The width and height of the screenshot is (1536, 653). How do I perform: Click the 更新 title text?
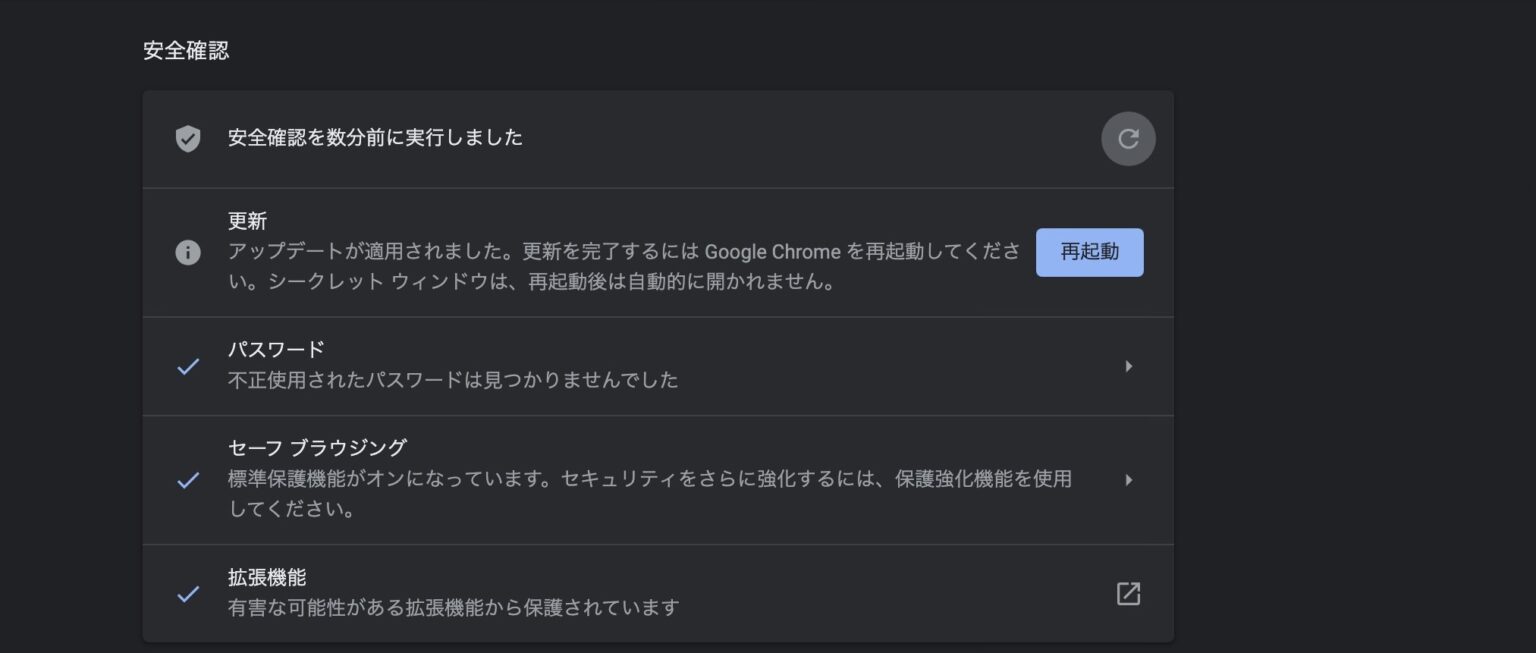(x=247, y=222)
